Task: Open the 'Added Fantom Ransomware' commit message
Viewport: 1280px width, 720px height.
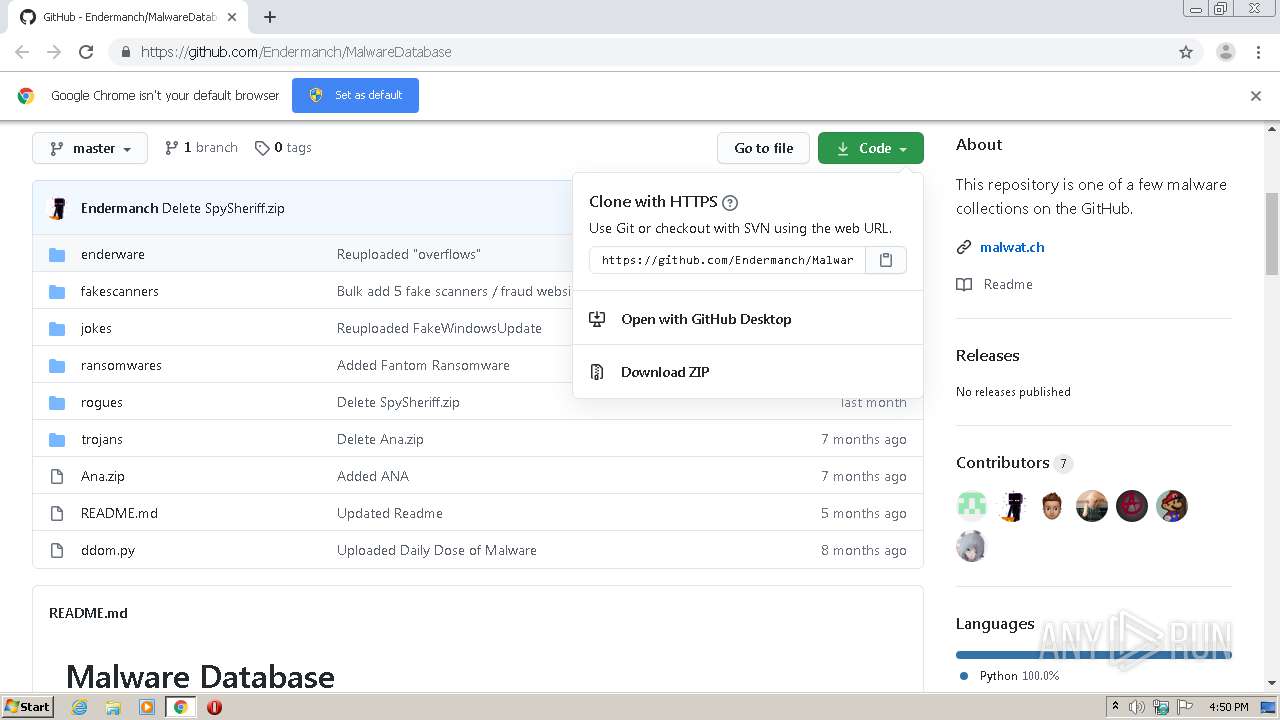Action: click(423, 366)
